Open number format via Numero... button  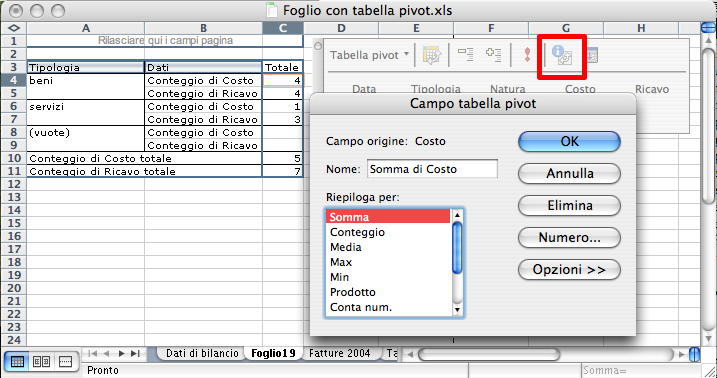tap(569, 238)
